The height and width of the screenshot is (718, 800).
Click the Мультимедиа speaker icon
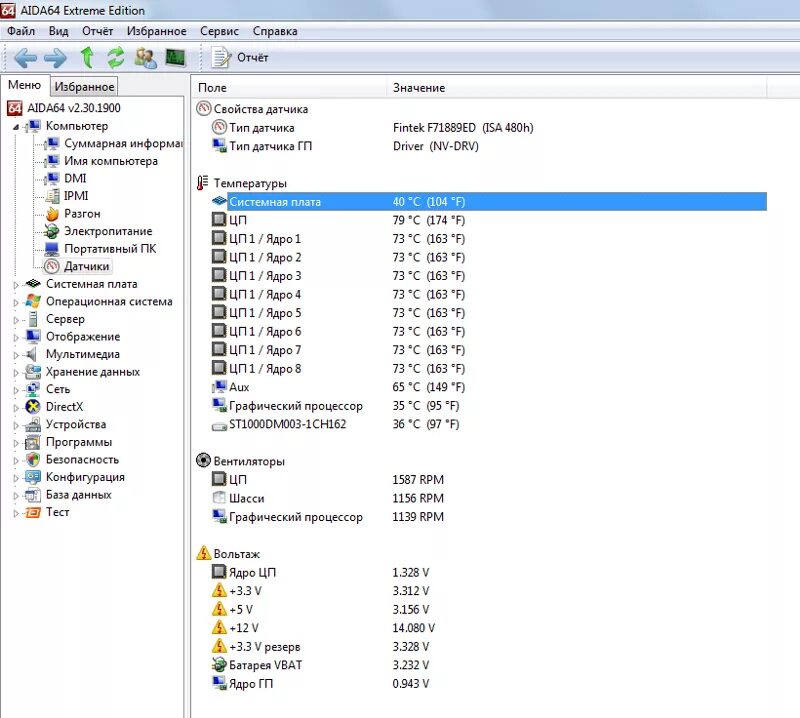pyautogui.click(x=33, y=354)
